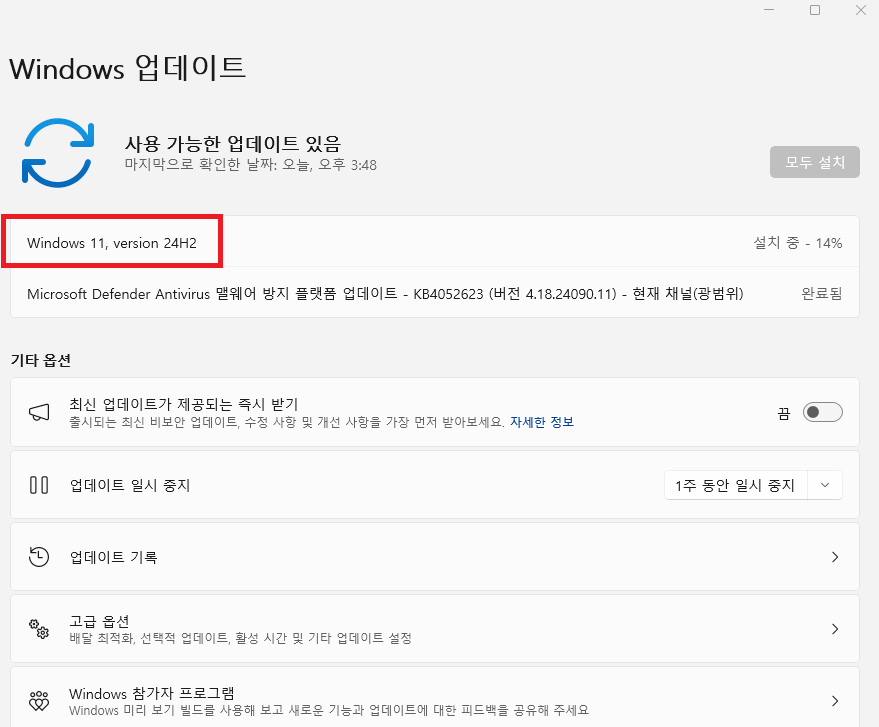Select the Microsoft Defender Antivirus KB4052623 update row
Viewport: 879px width, 727px height.
[434, 294]
